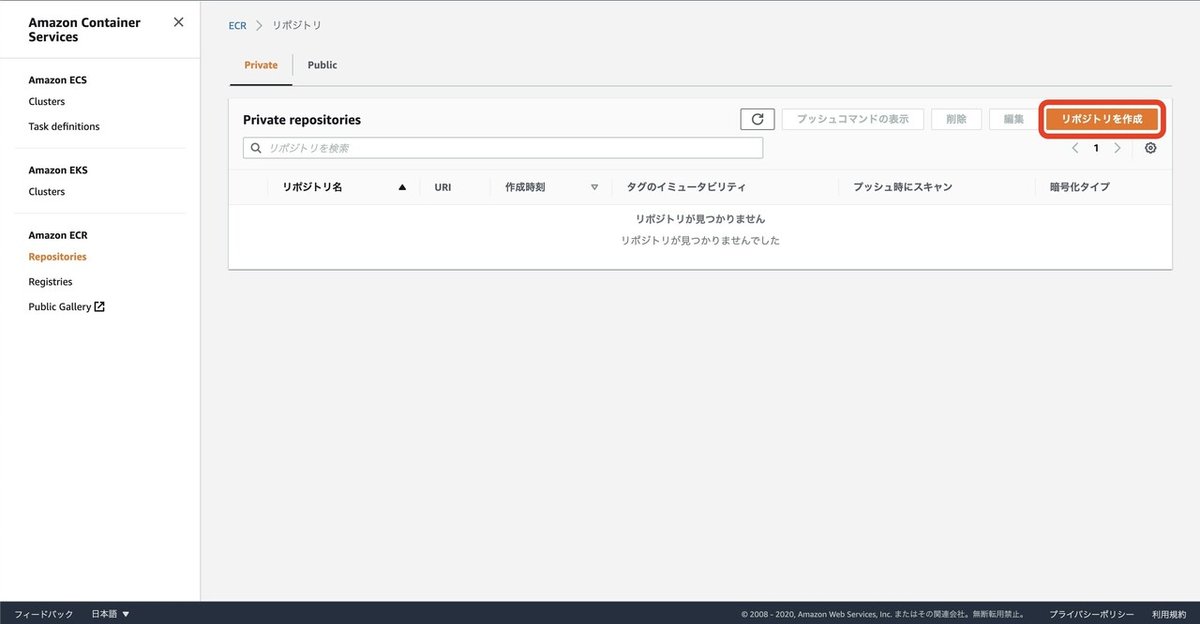The image size is (1200, 624).
Task: Switch to the Public tab
Action: click(x=321, y=64)
